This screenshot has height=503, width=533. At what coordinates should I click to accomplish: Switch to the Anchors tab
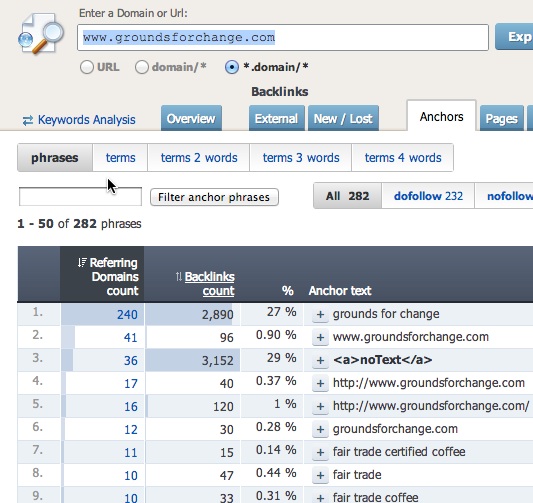[441, 116]
